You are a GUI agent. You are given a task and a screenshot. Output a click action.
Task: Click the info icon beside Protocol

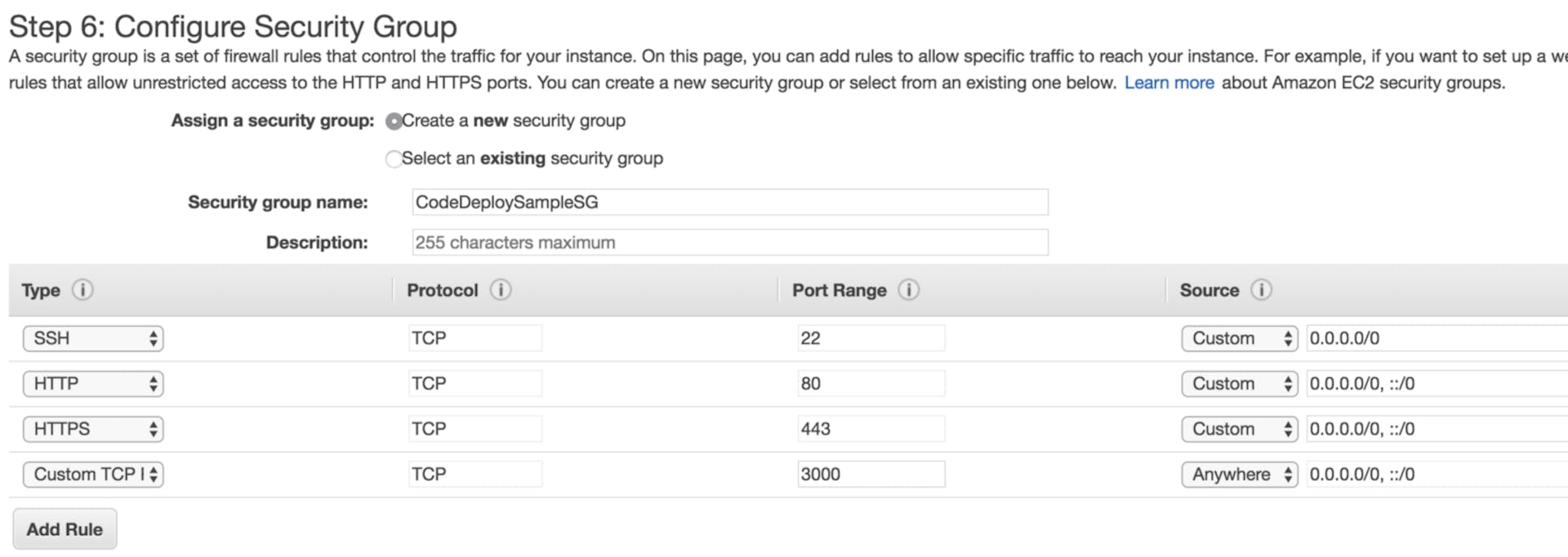point(501,290)
